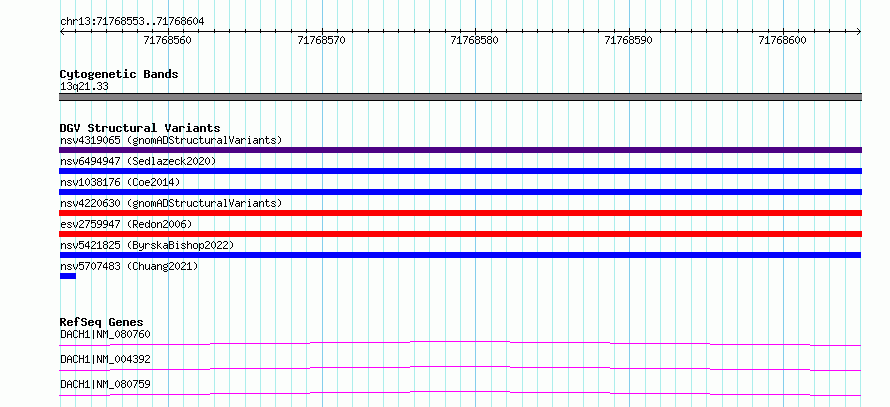
Task: Select variant label nsv5707483 (Chuang2021)
Action: pos(129,266)
